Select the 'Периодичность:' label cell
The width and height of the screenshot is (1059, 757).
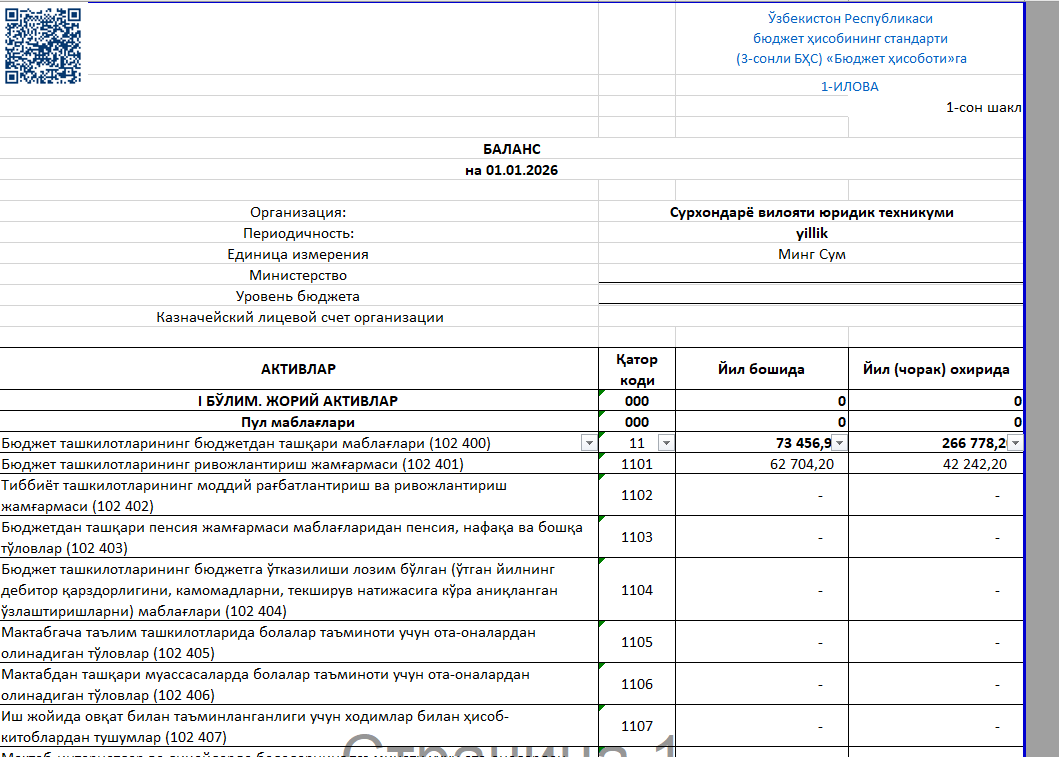click(298, 233)
